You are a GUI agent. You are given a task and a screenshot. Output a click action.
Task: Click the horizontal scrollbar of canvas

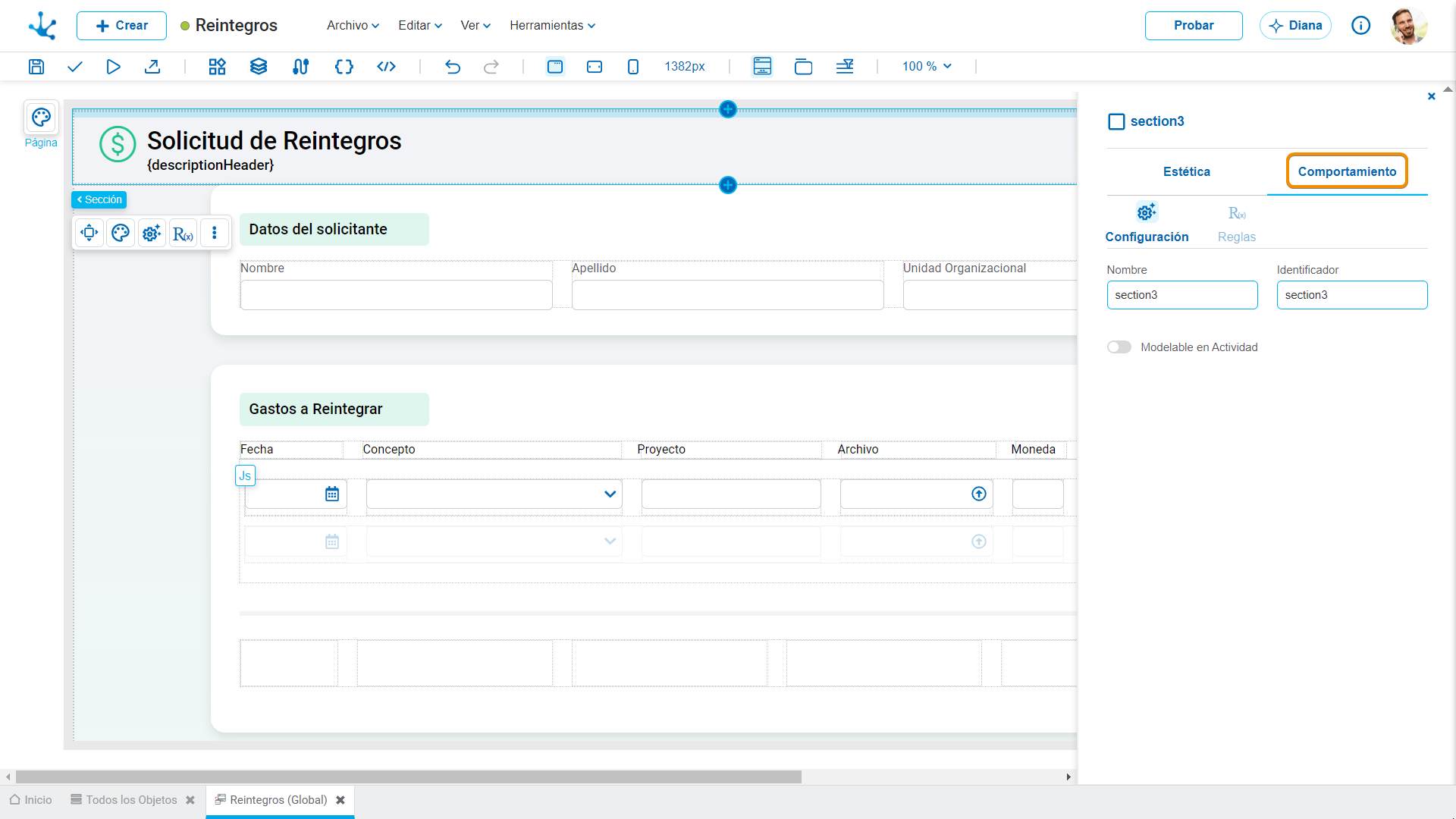pyautogui.click(x=409, y=777)
